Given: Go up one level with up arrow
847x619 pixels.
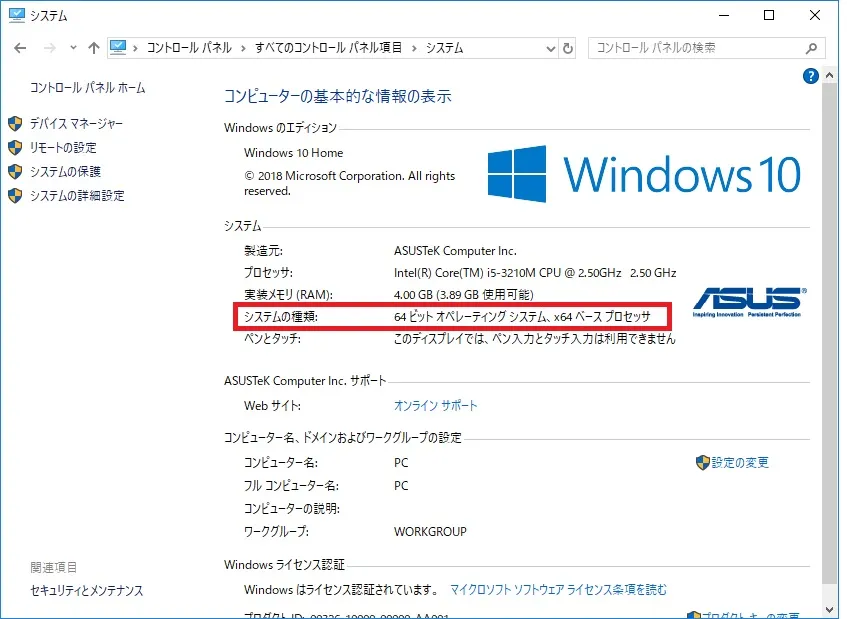Looking at the screenshot, I should pyautogui.click(x=94, y=48).
